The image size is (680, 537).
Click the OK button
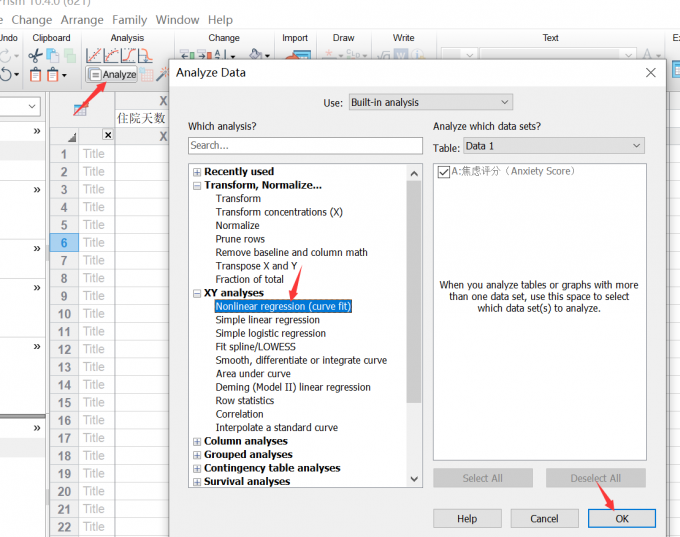[x=621, y=518]
